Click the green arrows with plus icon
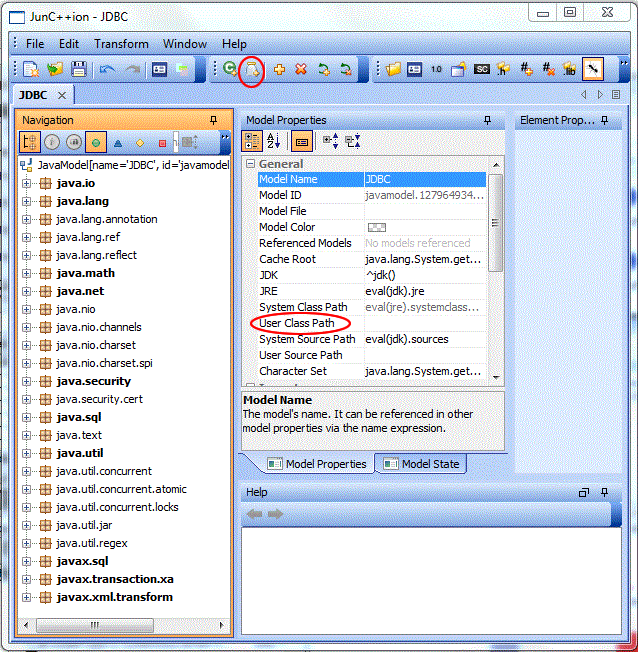This screenshot has height=652, width=638. click(x=324, y=69)
